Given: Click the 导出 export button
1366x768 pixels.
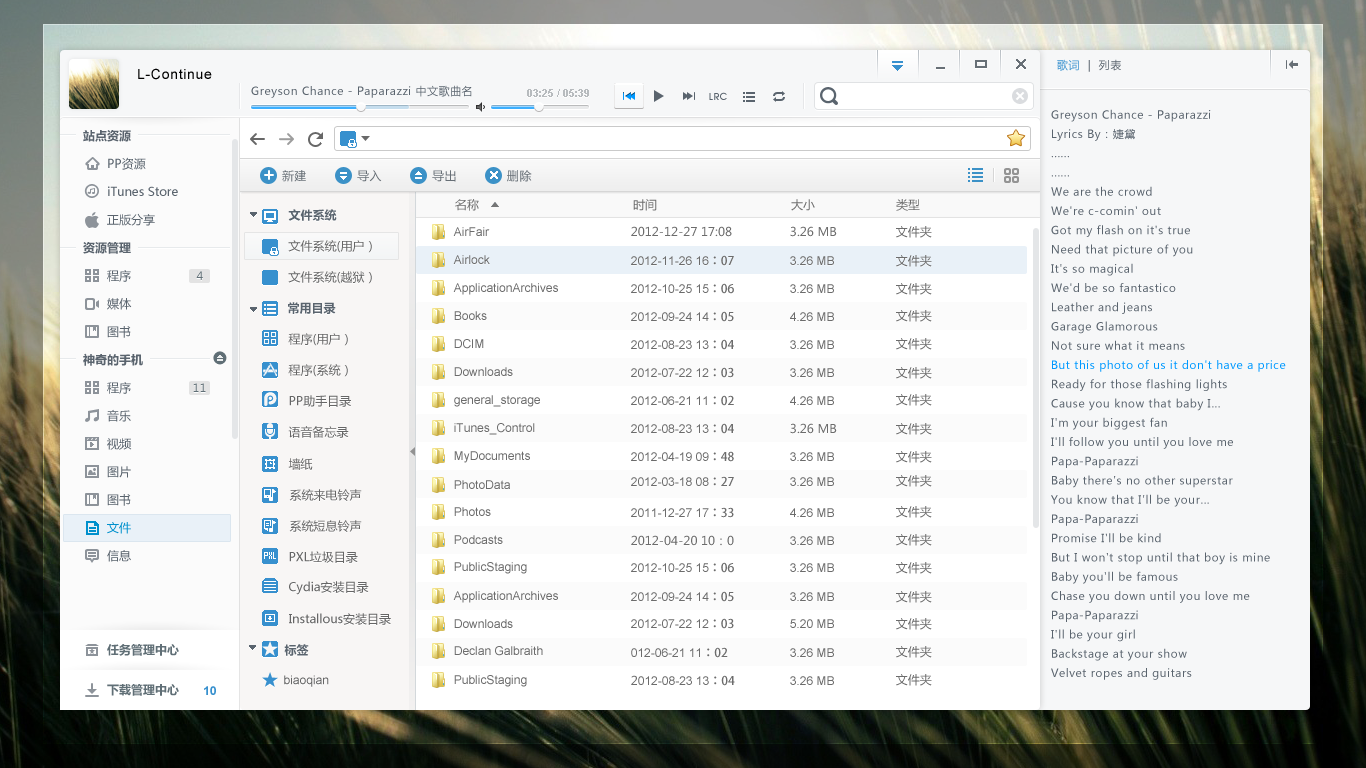Looking at the screenshot, I should [433, 176].
